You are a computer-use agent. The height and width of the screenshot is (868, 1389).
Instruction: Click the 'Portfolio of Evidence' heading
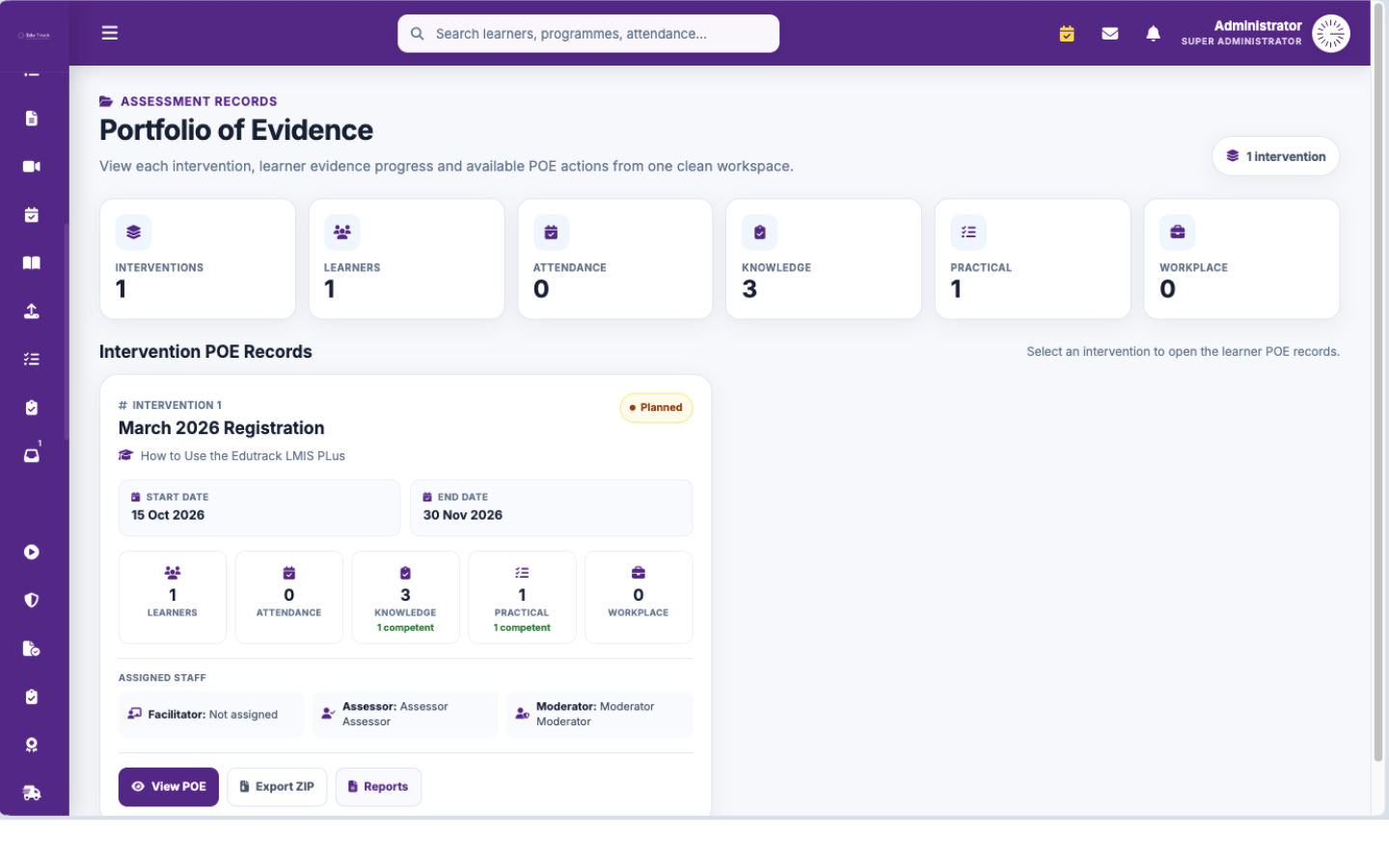(x=236, y=130)
